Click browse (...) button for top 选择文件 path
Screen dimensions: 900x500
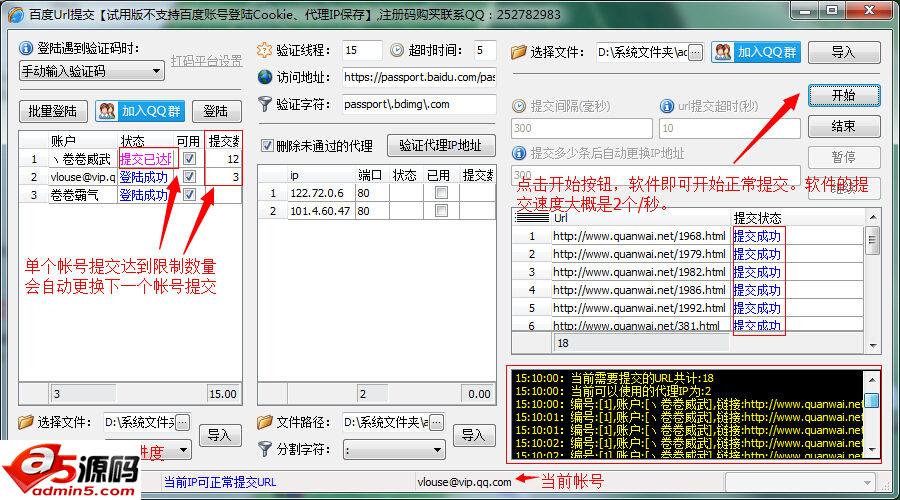pyautogui.click(x=695, y=52)
